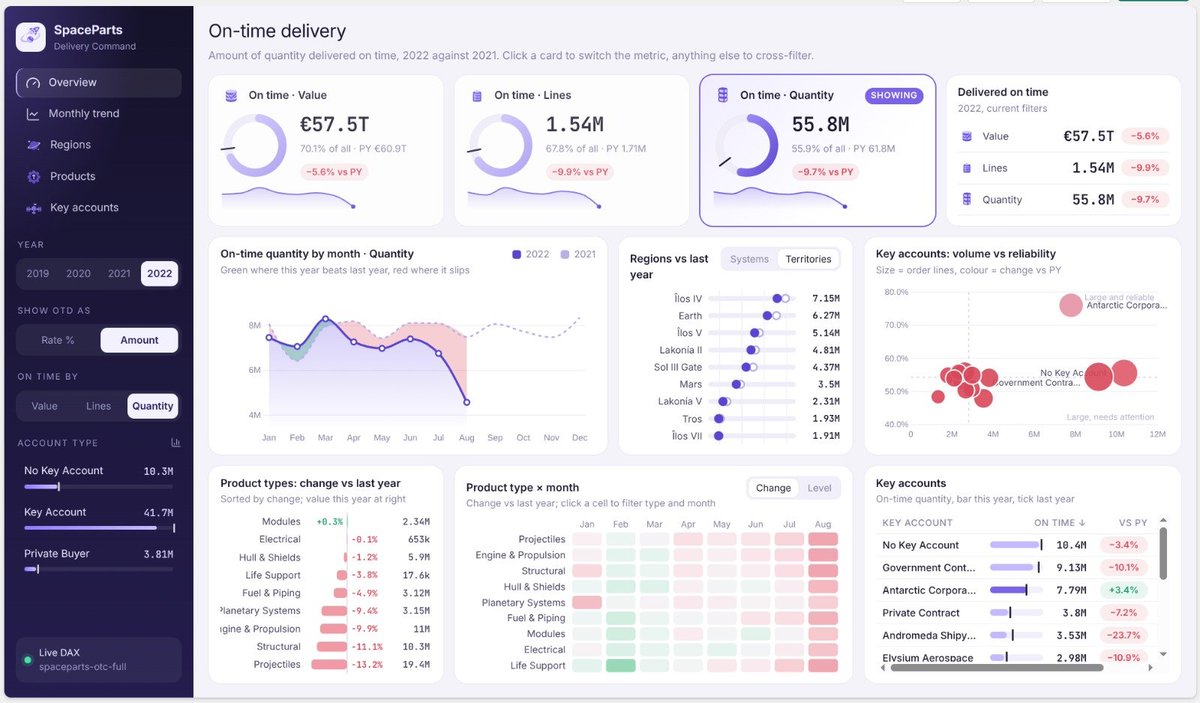This screenshot has height=703, width=1200.
Task: Select the Andromeda Shipy... table row
Action: [1015, 635]
